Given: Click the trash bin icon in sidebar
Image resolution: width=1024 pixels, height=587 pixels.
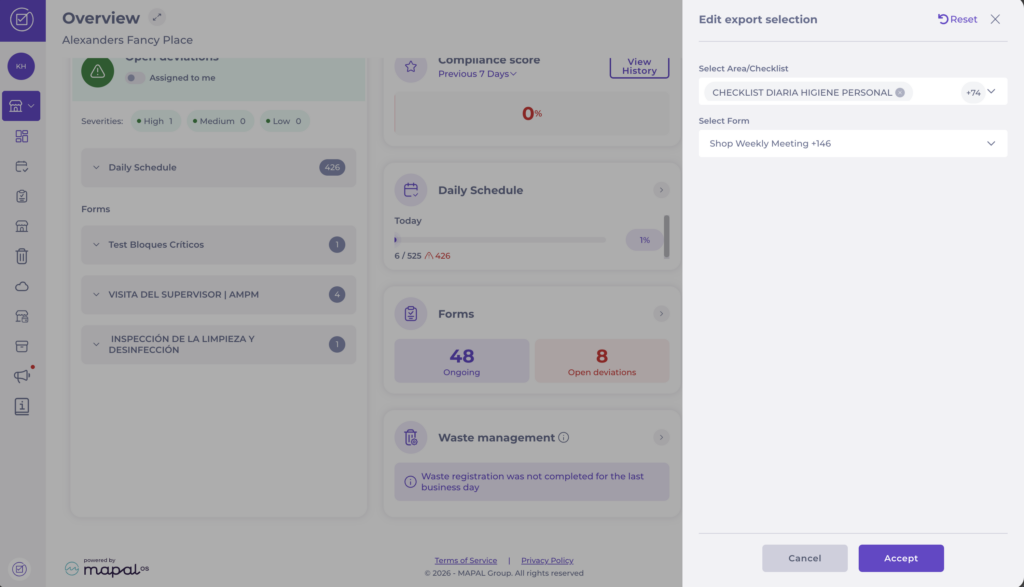Looking at the screenshot, I should [22, 256].
